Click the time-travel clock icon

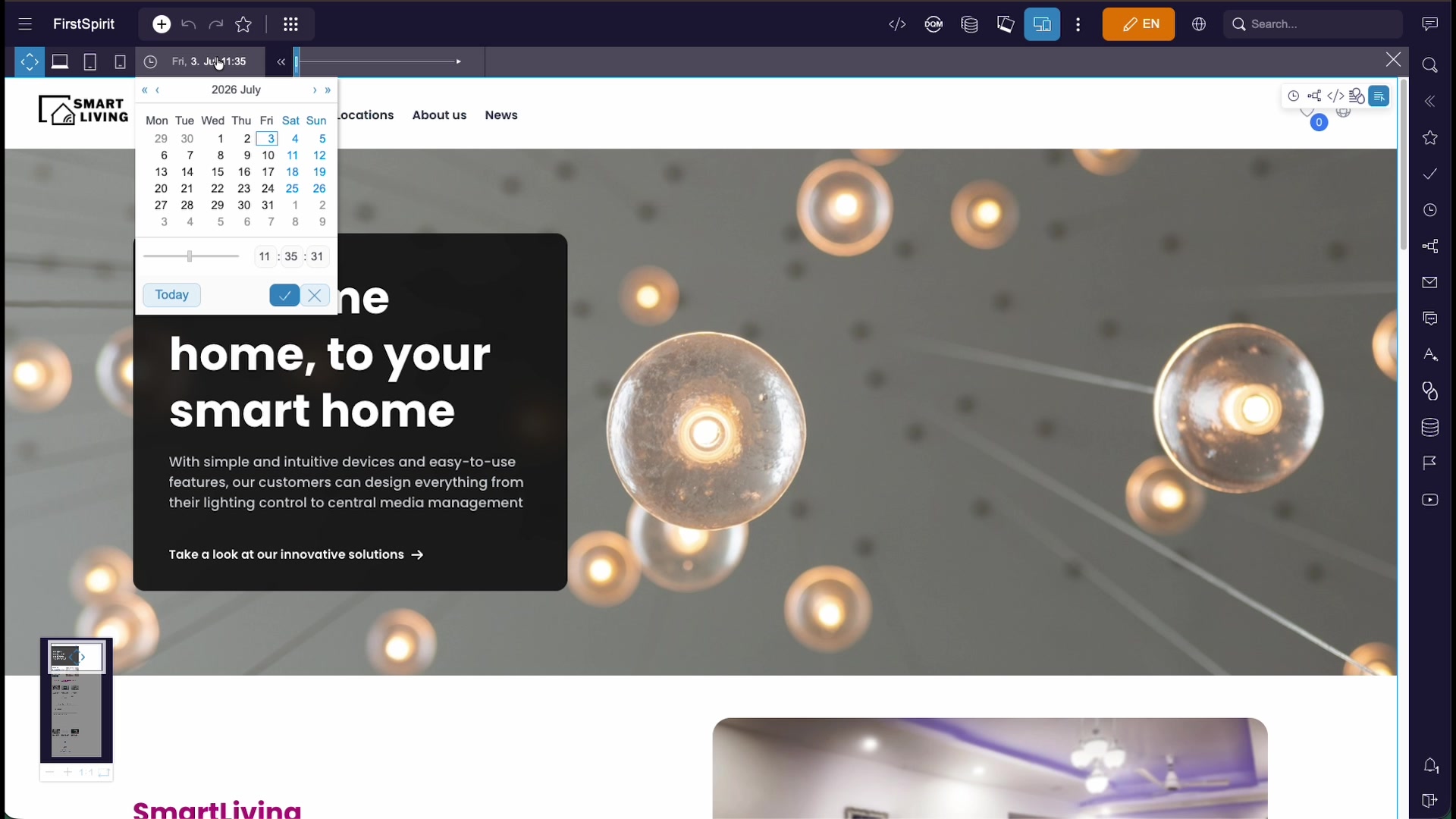pyautogui.click(x=150, y=61)
